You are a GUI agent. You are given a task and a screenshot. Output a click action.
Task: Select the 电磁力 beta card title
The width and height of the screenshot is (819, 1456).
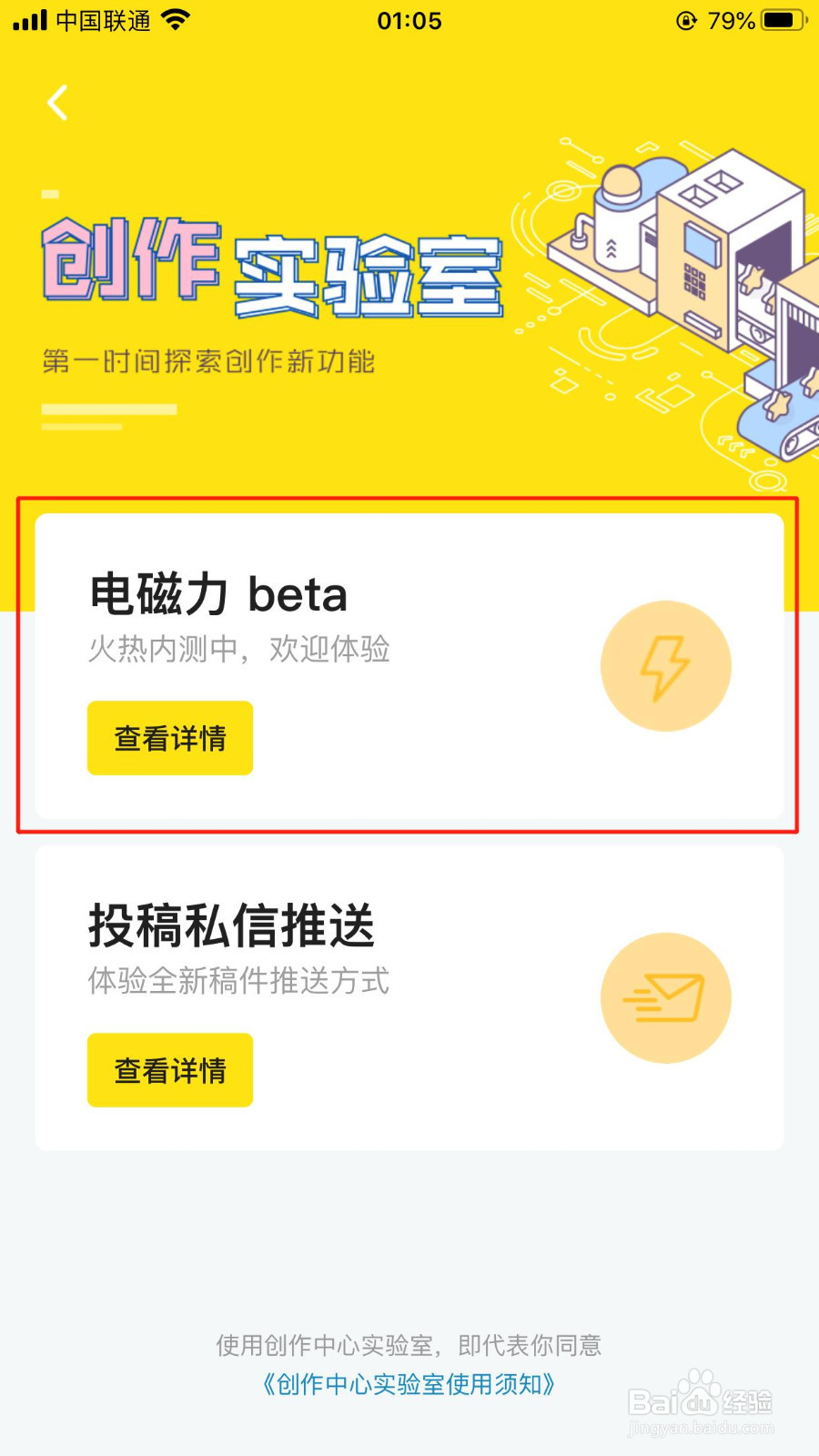click(218, 594)
